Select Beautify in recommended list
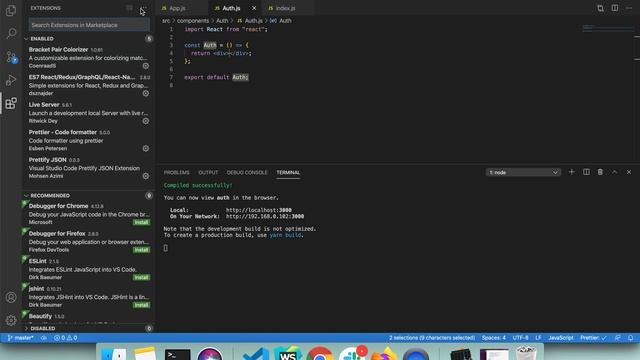Image resolution: width=640 pixels, height=360 pixels. (88, 316)
